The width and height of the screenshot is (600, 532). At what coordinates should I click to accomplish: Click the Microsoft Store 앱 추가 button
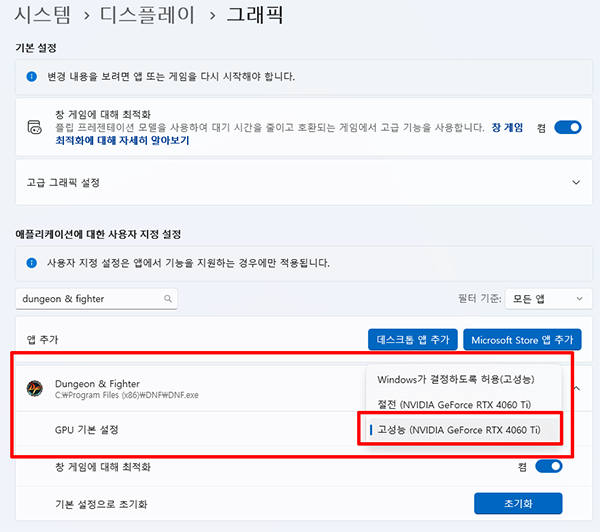tap(522, 338)
